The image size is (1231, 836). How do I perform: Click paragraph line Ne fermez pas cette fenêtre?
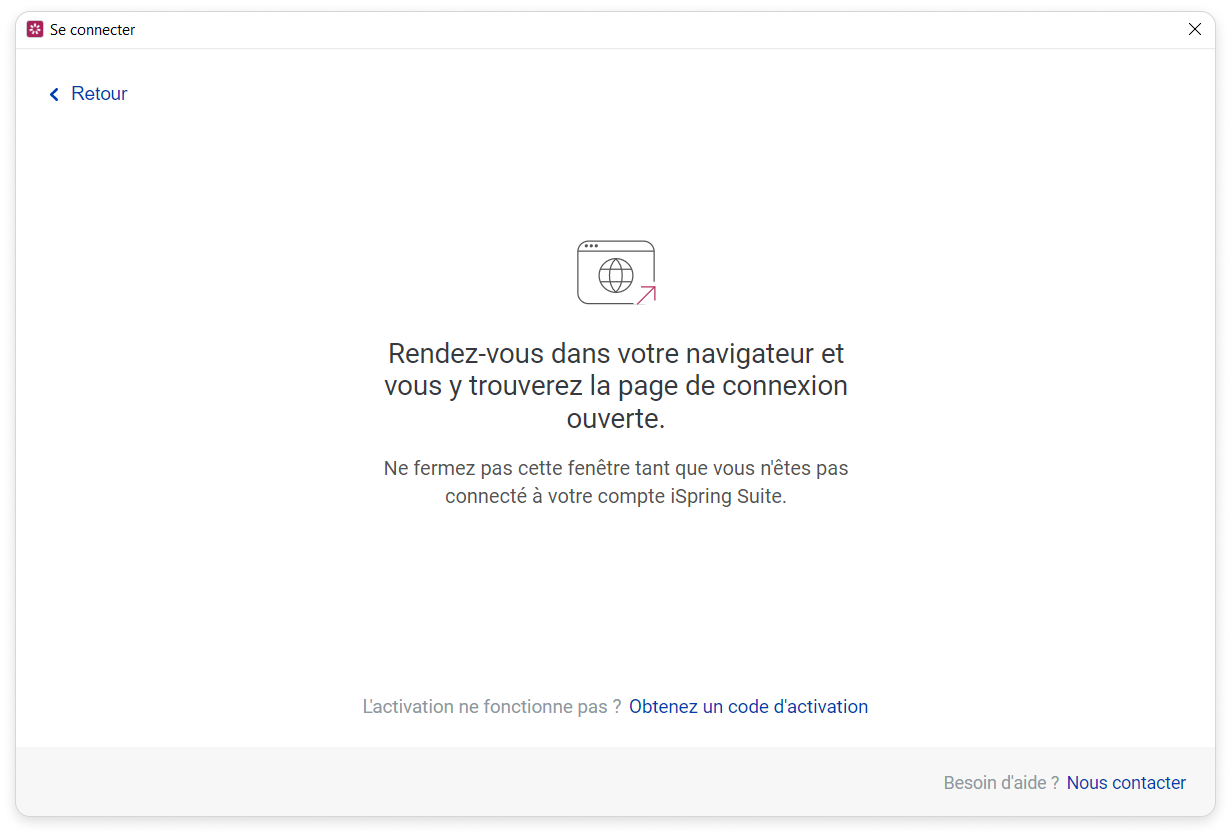pos(616,468)
